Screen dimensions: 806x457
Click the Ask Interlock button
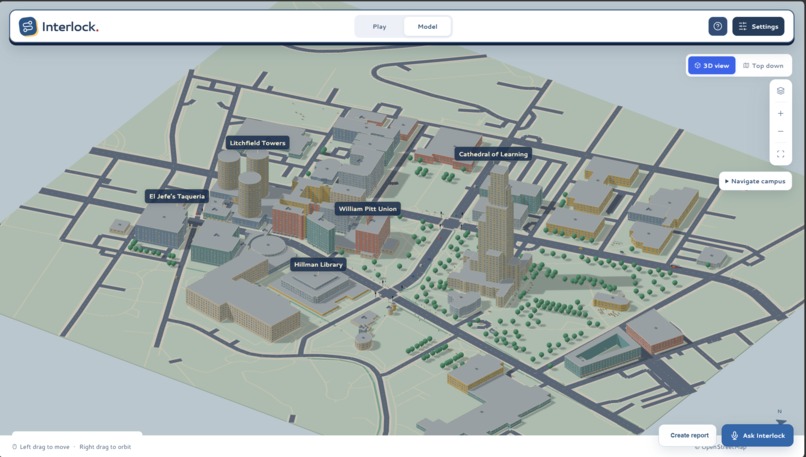click(757, 435)
